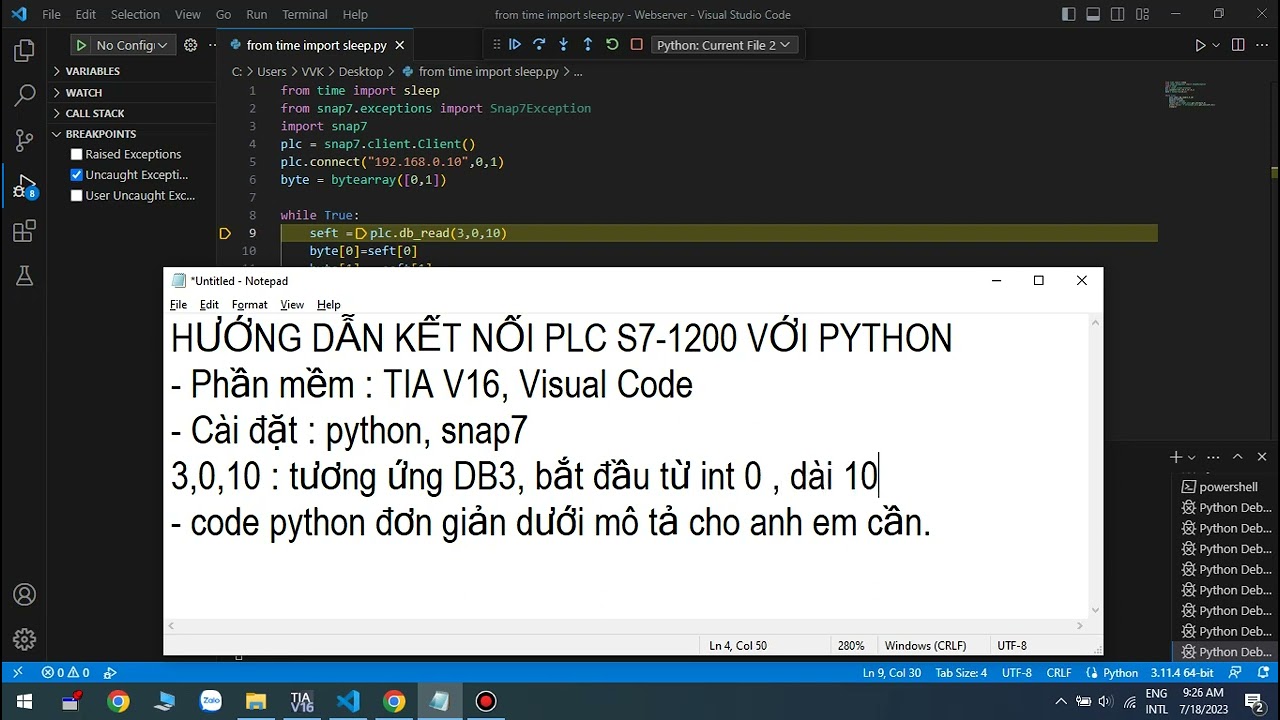1280x720 pixels.
Task: Close the terminal panel with X
Action: [1261, 457]
